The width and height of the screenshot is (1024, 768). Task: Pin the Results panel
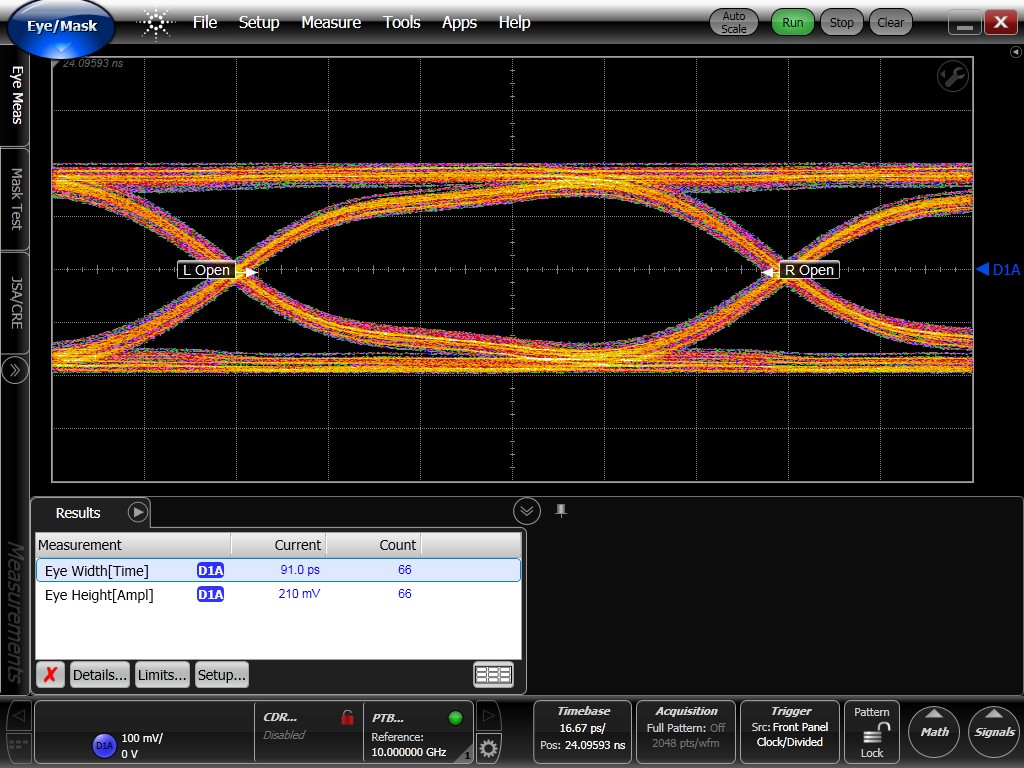click(x=561, y=510)
